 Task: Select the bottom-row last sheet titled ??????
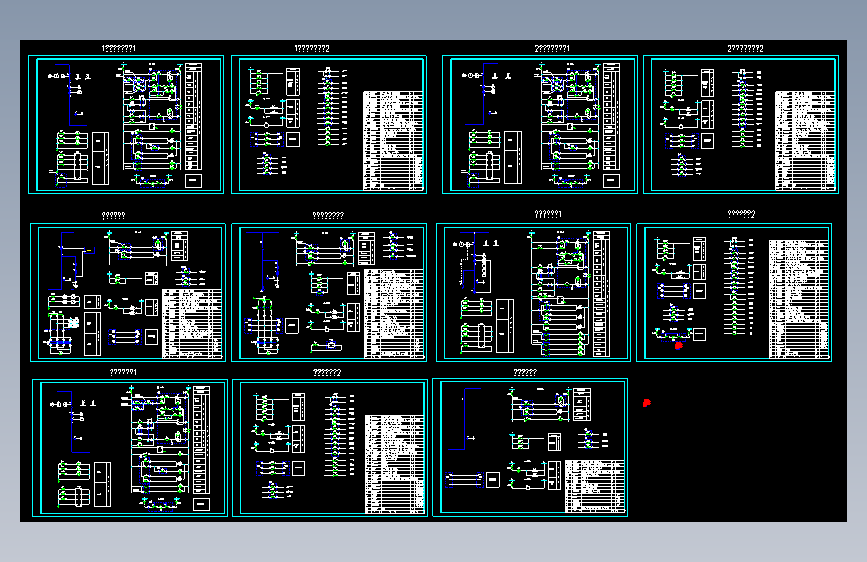click(x=530, y=447)
